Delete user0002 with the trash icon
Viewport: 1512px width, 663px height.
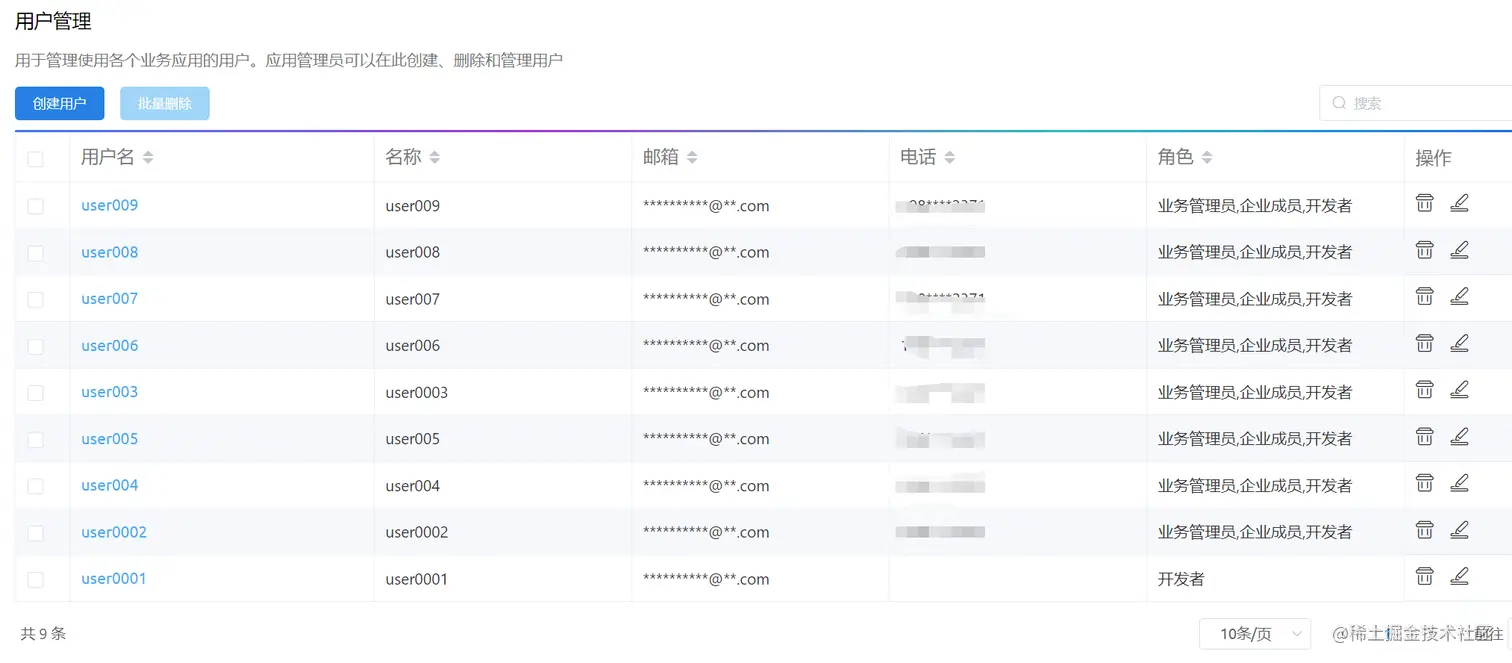(1424, 529)
